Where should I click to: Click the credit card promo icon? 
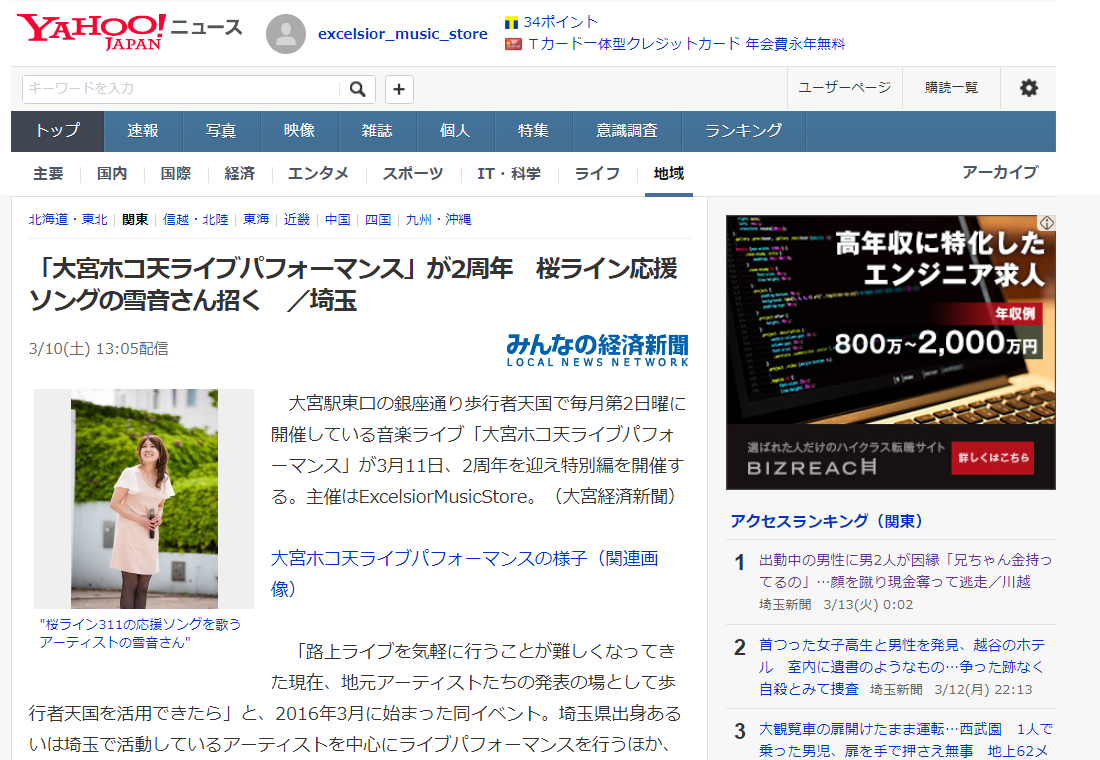tap(514, 44)
